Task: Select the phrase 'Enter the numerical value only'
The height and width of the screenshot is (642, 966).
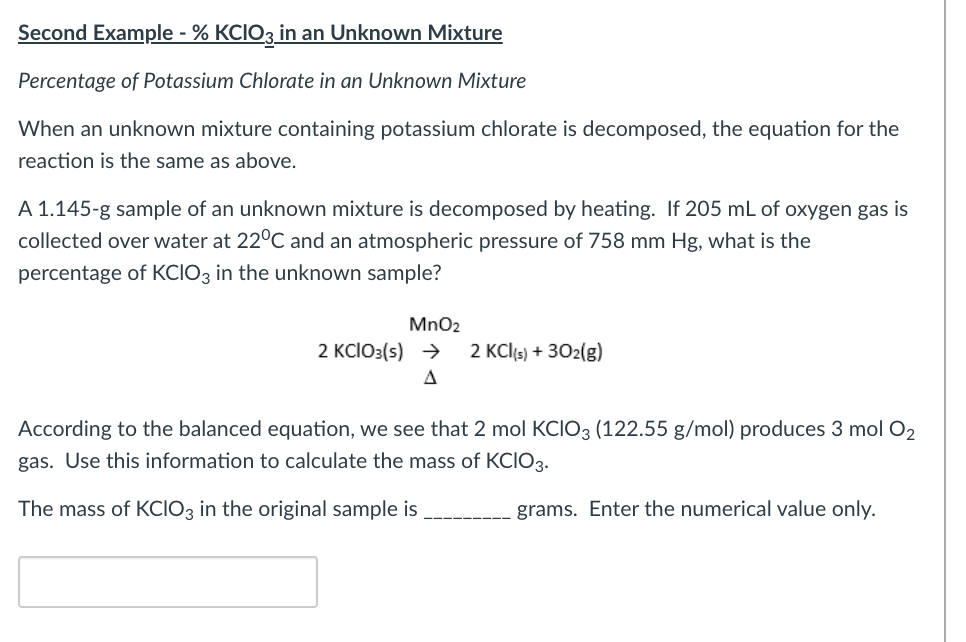Action: click(x=734, y=508)
